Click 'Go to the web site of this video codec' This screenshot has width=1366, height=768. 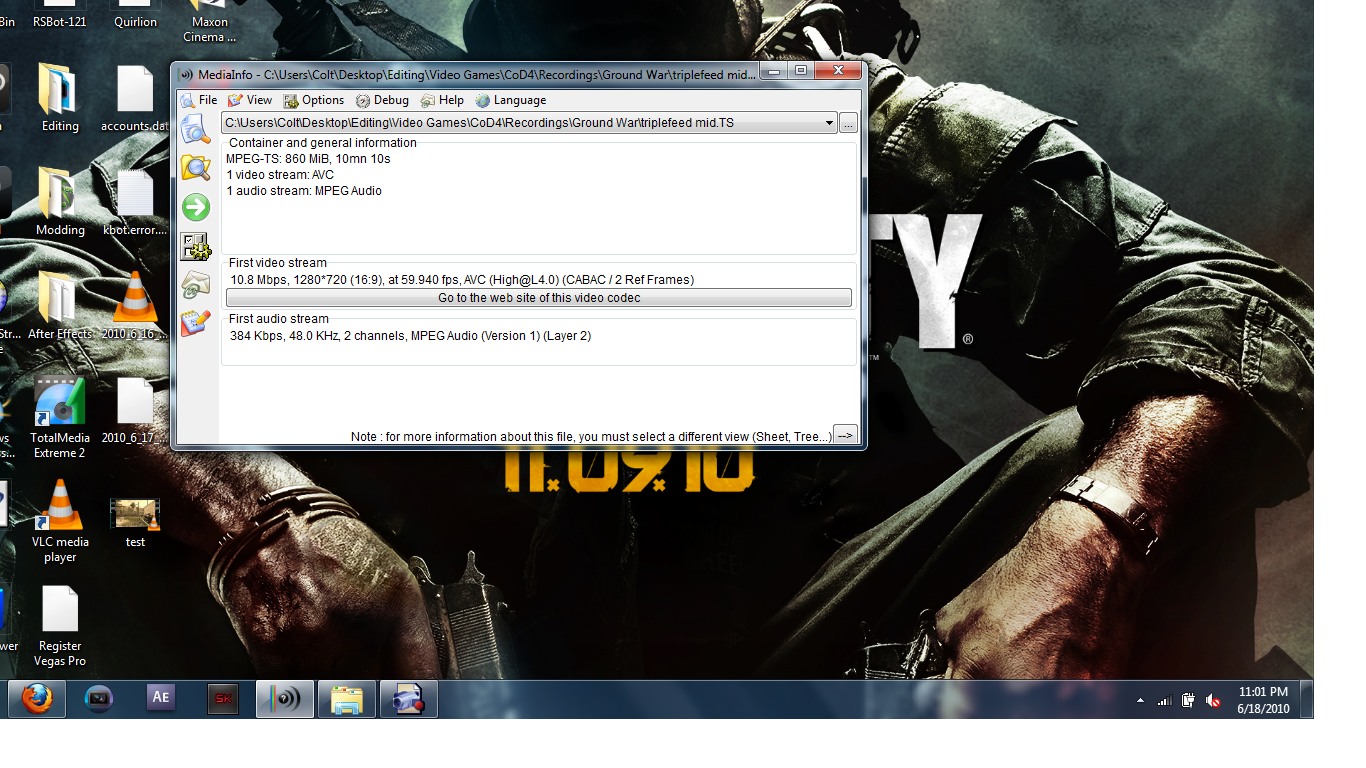[539, 298]
